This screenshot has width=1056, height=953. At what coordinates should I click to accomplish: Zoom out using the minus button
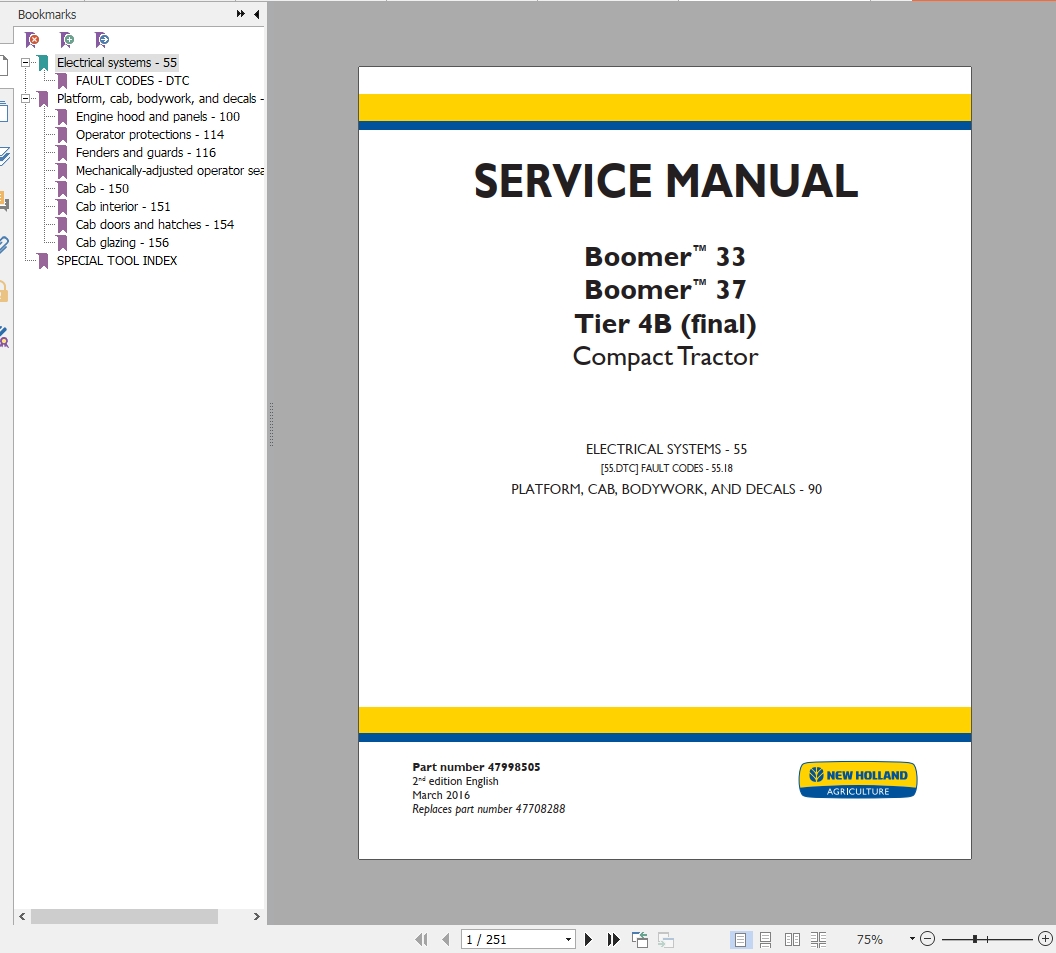(927, 939)
